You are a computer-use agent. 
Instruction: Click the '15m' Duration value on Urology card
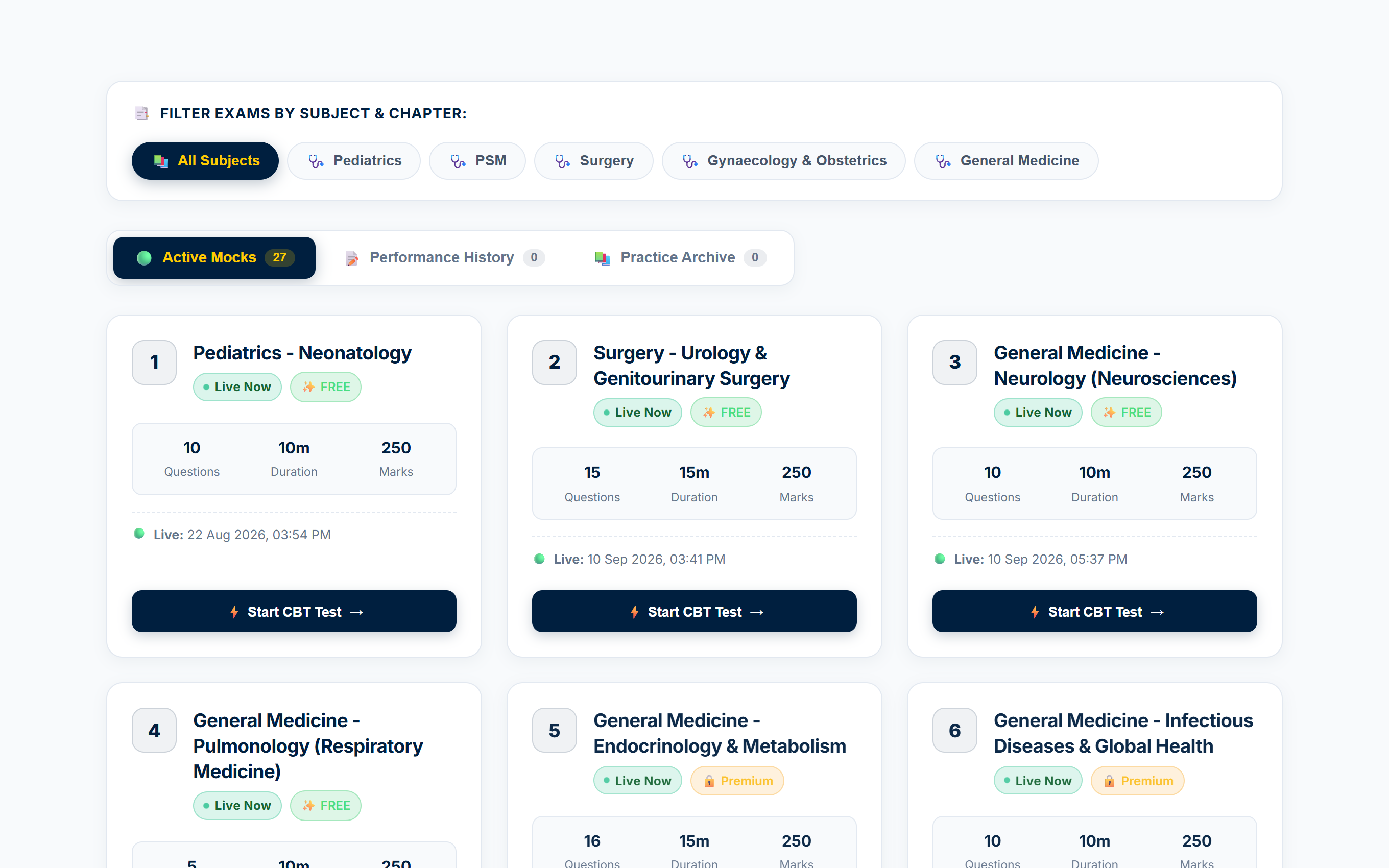coord(694,472)
